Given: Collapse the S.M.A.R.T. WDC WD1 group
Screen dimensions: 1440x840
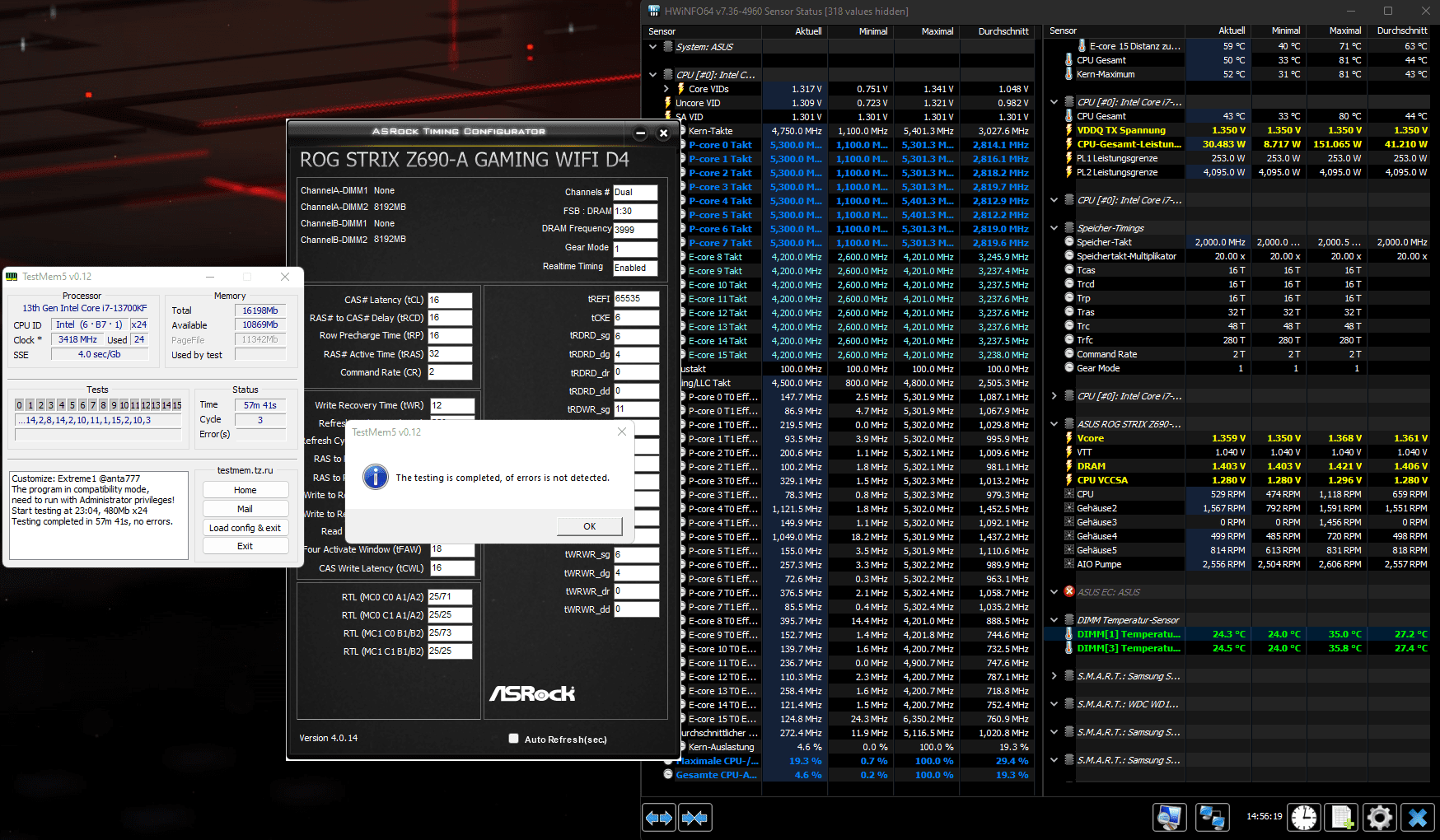Looking at the screenshot, I should [x=1054, y=704].
